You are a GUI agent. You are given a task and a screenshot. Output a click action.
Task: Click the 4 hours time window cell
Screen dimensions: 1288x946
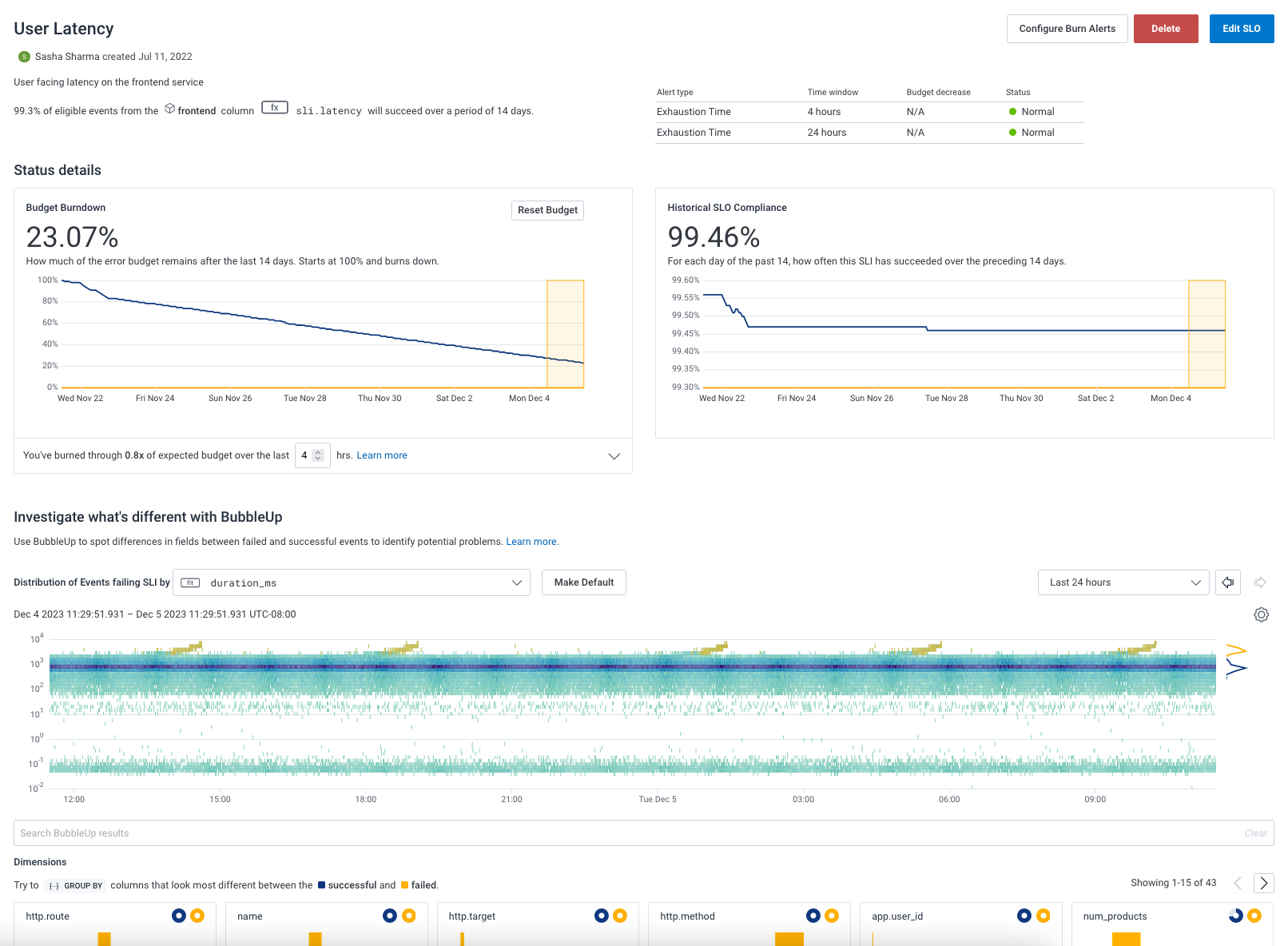[x=824, y=112]
